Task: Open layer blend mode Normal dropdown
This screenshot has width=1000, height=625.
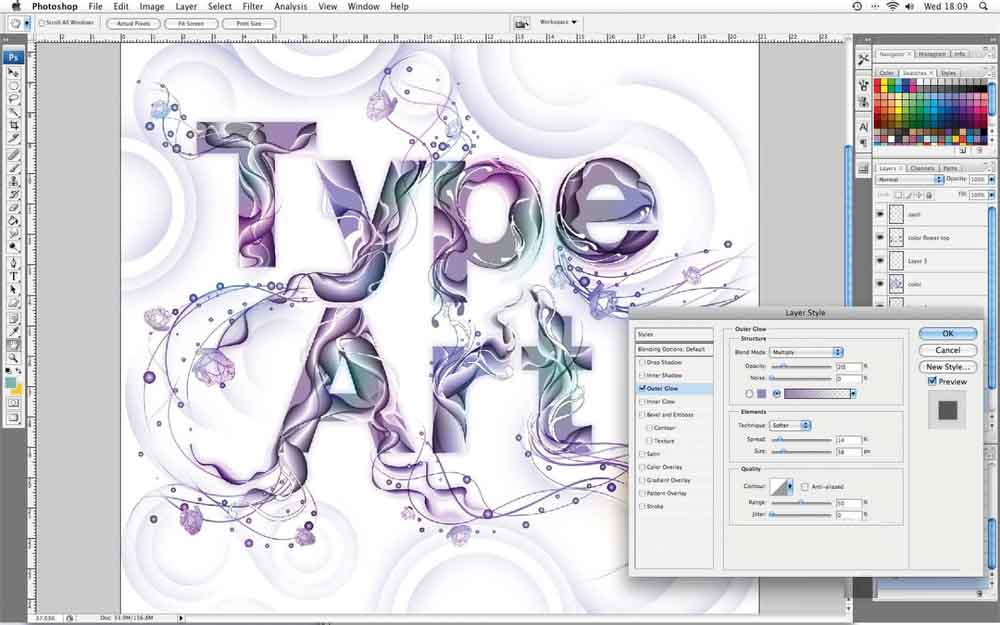Action: (x=910, y=180)
